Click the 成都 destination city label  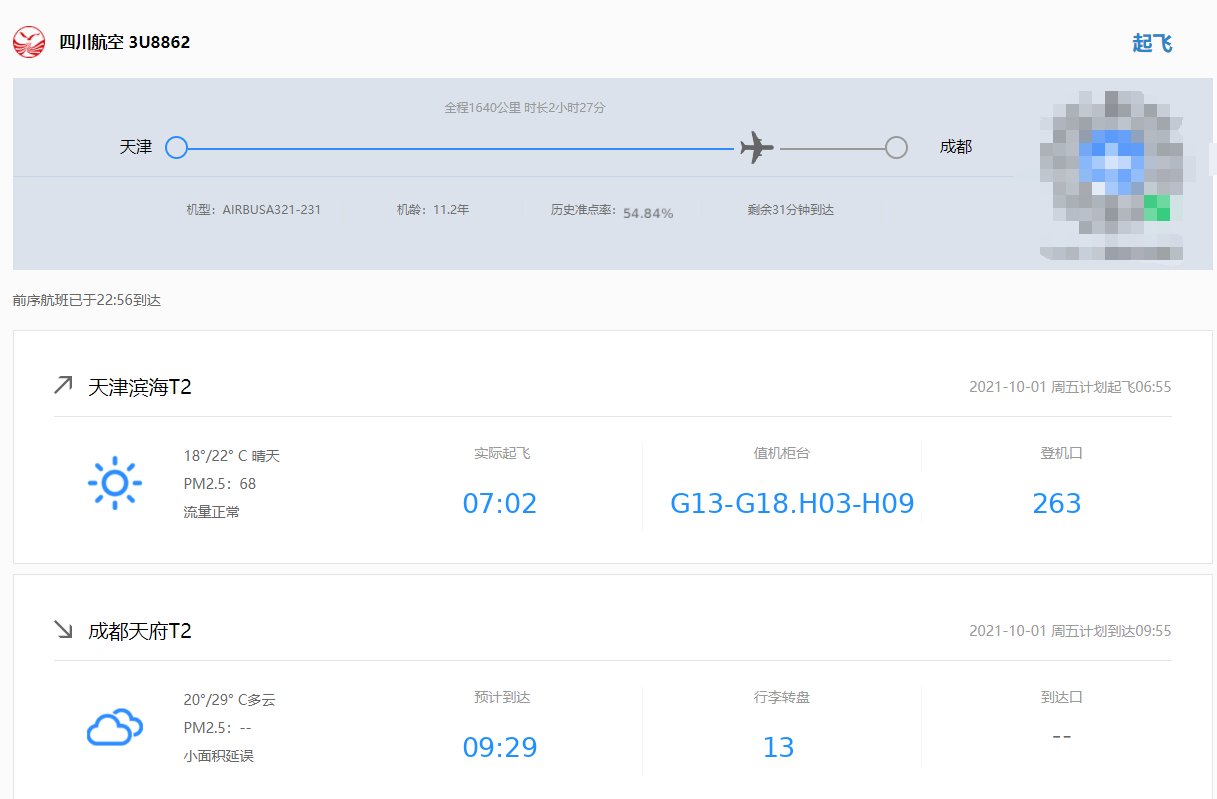pos(955,147)
